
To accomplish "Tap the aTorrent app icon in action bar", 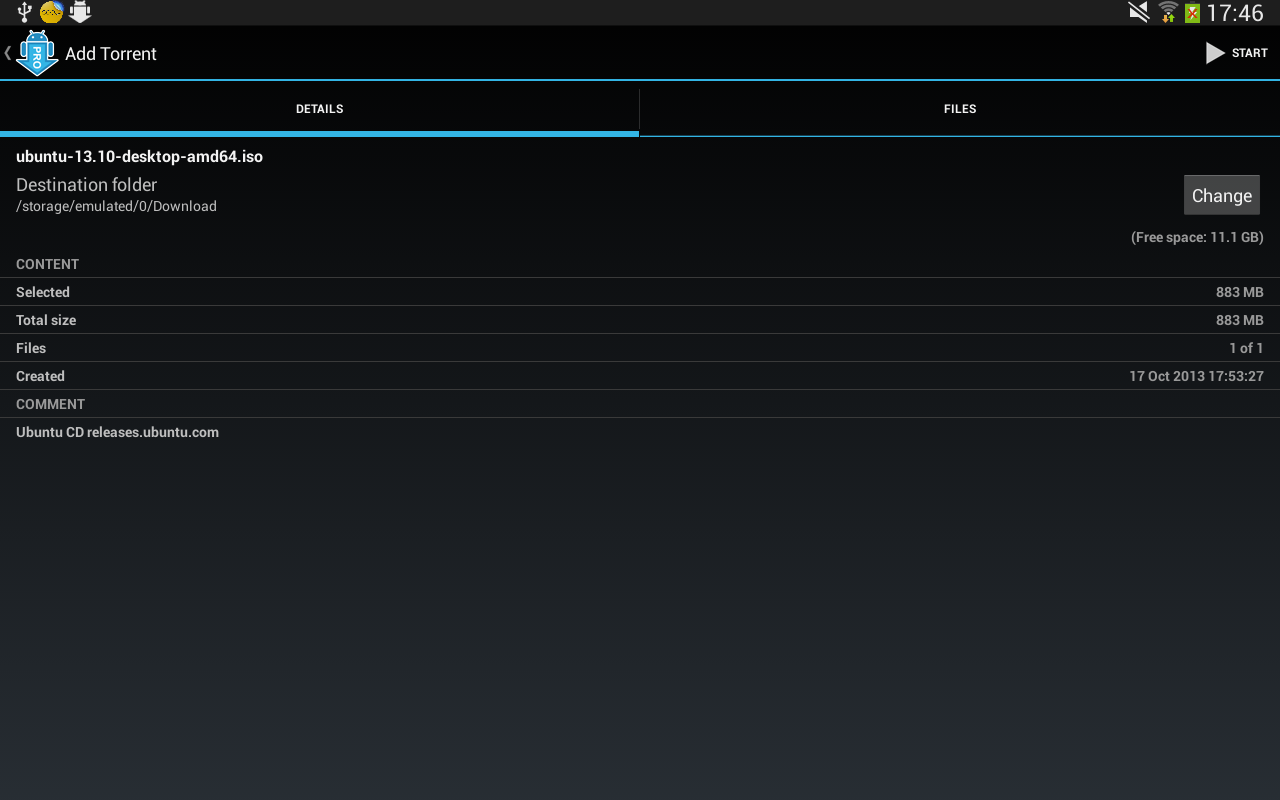I will tap(36, 52).
